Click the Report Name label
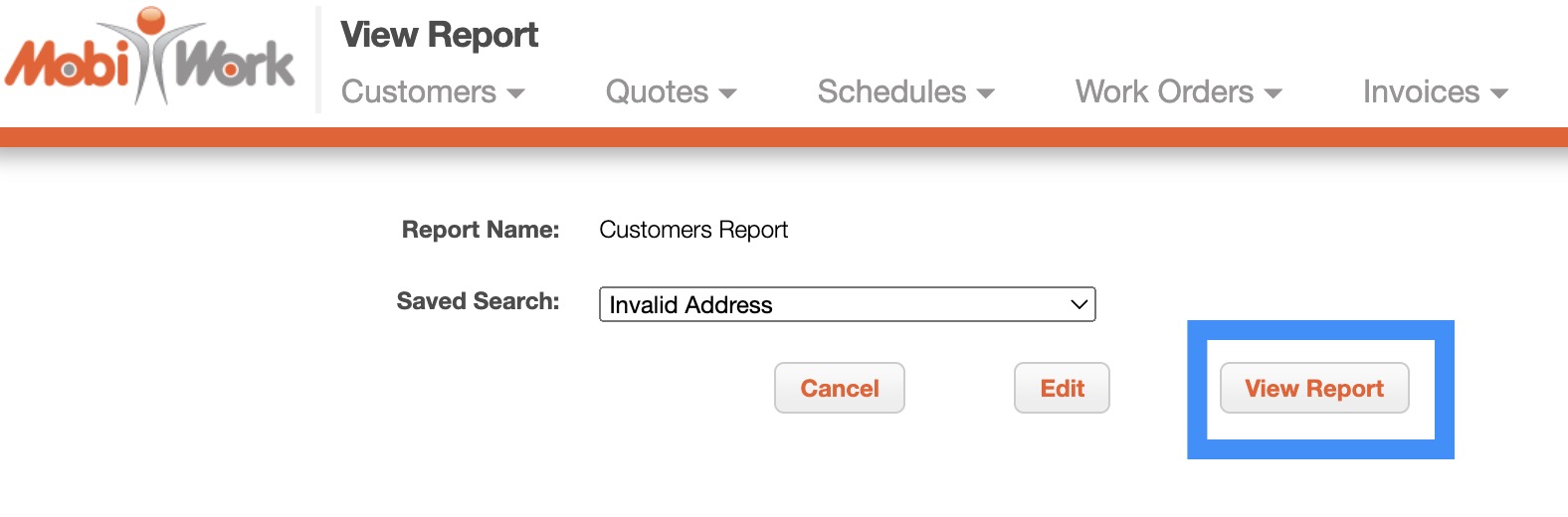Viewport: 1568px width, 517px height. click(x=481, y=230)
